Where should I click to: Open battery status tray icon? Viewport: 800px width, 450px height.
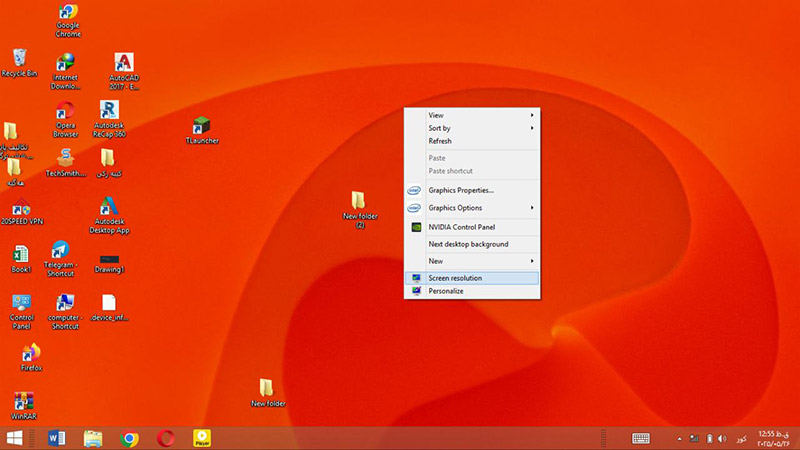(x=709, y=439)
